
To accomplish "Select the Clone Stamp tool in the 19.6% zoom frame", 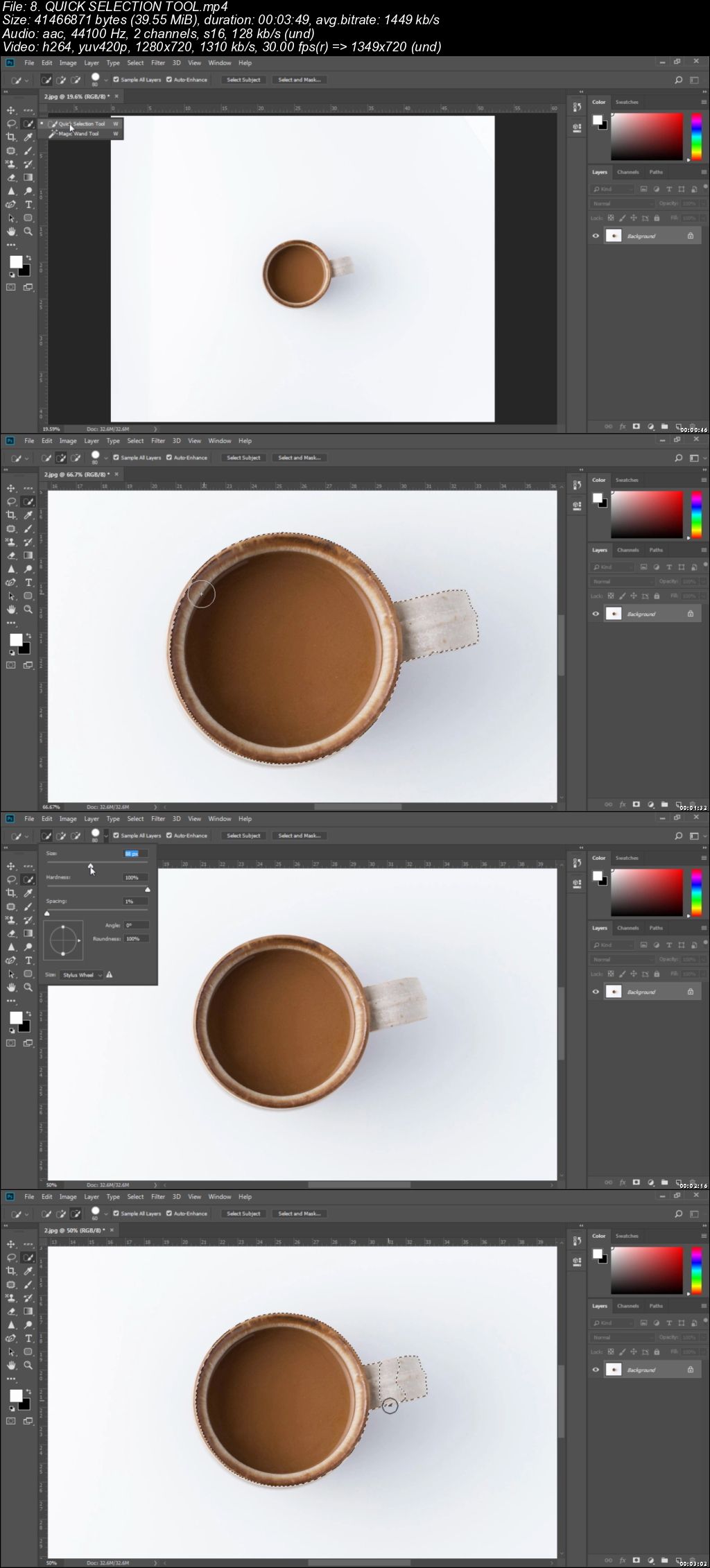I will [11, 164].
